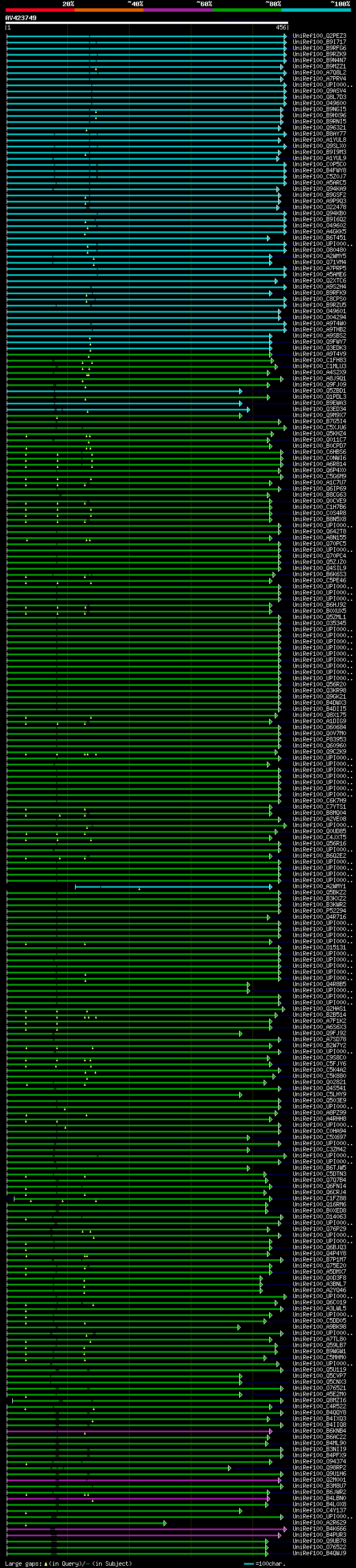Select the UniRef100_O35345 label

[x=319, y=624]
